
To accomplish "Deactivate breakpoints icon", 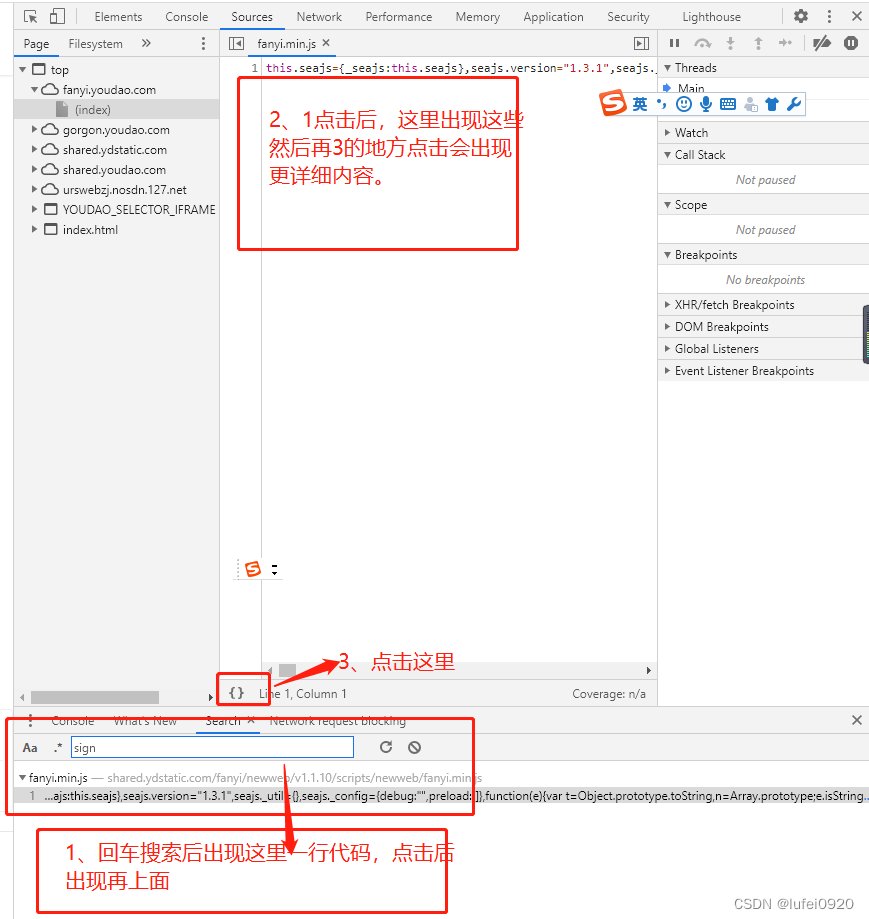I will point(822,43).
